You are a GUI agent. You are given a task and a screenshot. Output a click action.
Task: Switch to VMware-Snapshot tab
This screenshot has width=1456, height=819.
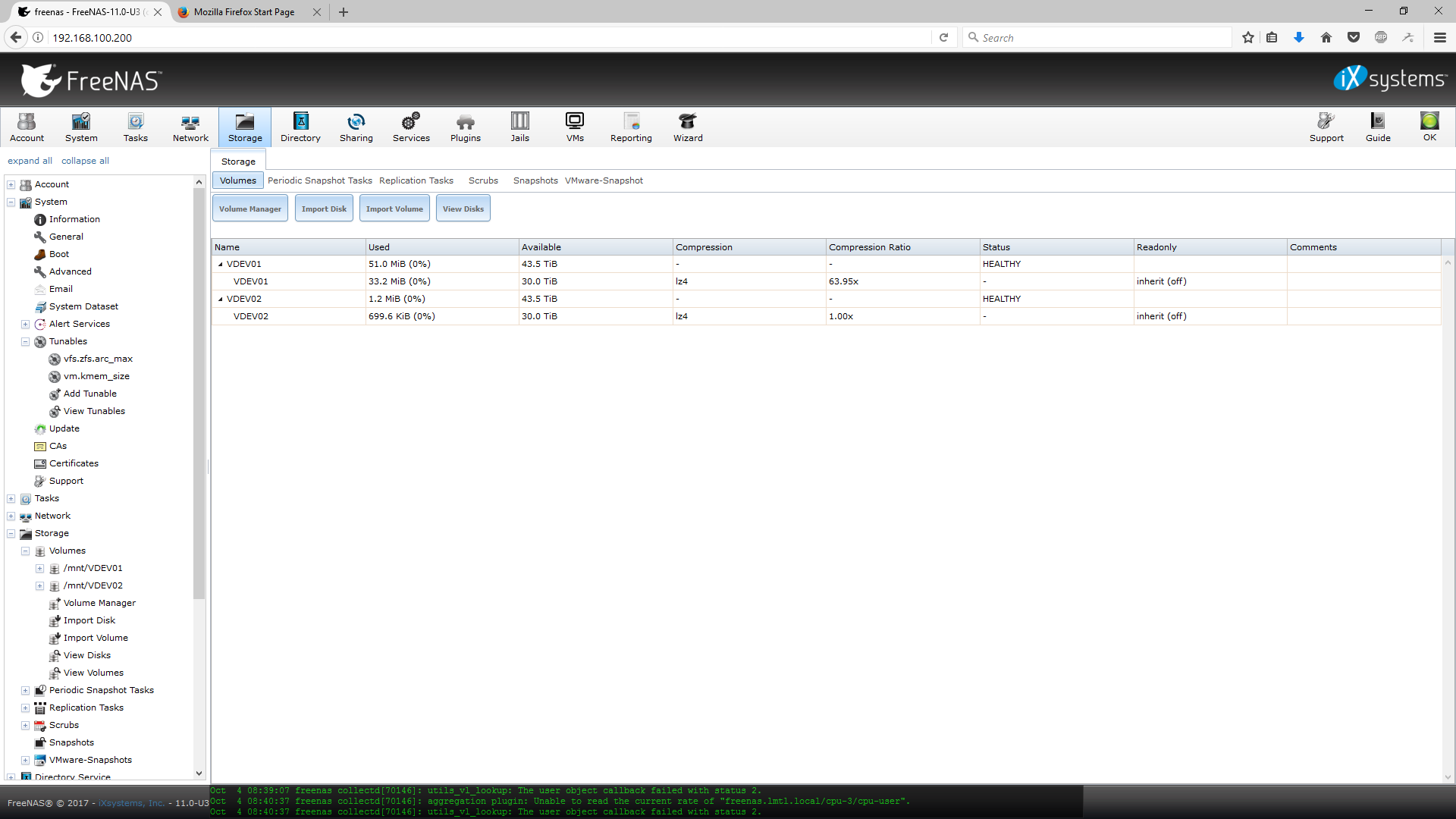click(x=604, y=180)
